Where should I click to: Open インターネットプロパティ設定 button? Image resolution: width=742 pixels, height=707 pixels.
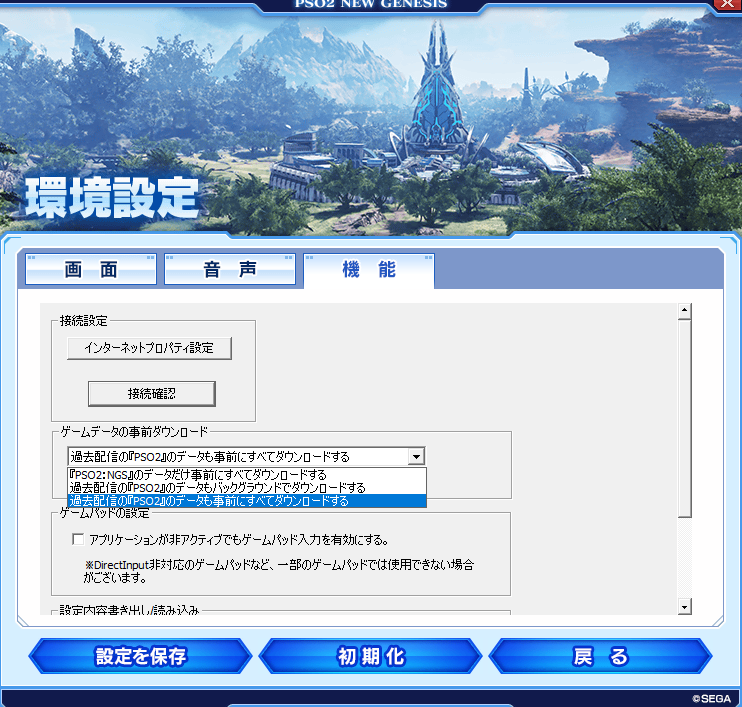coord(150,348)
